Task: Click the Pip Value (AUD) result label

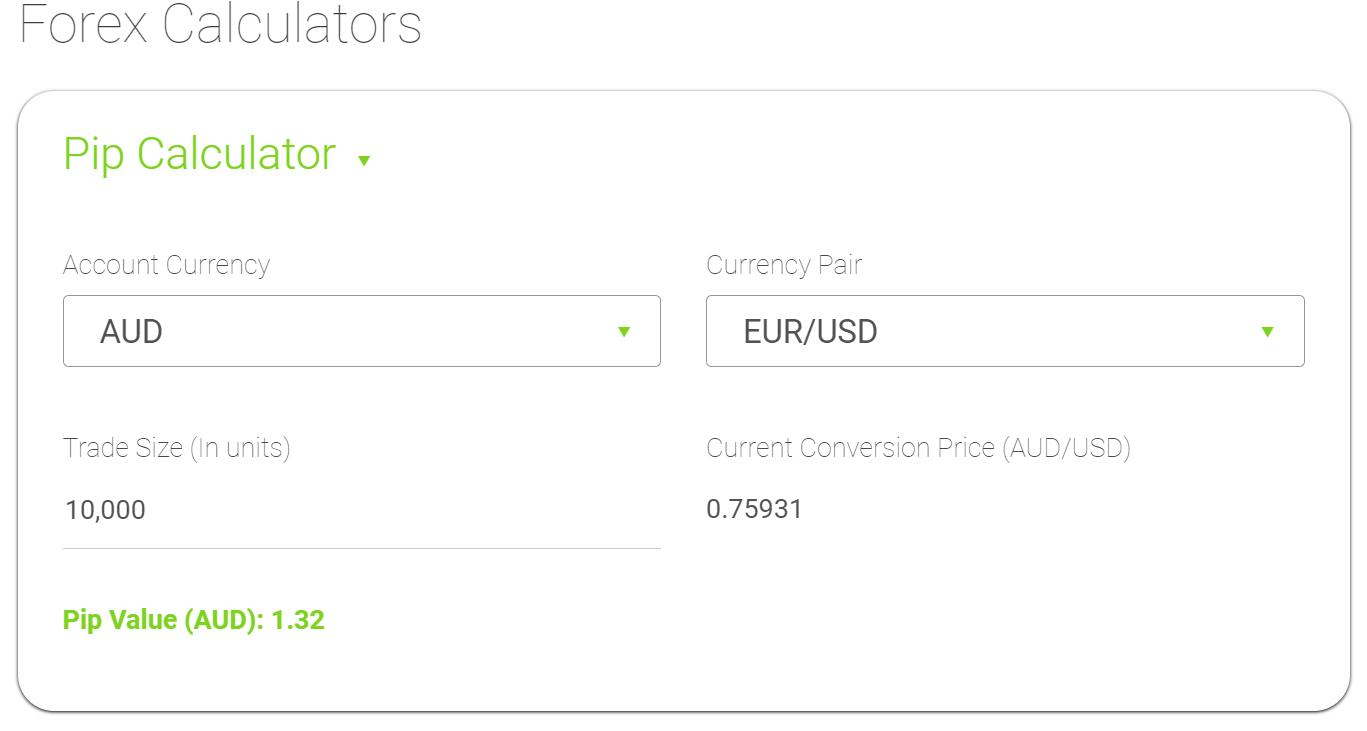Action: coord(163,620)
